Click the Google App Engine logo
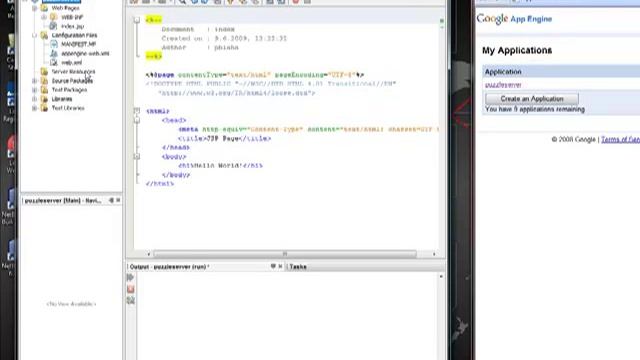This screenshot has width=640, height=360. coord(514,19)
